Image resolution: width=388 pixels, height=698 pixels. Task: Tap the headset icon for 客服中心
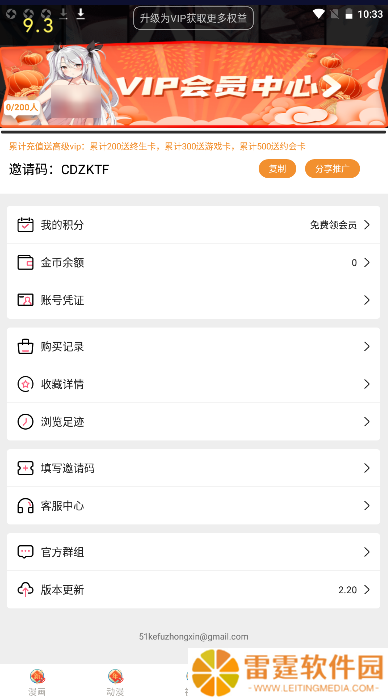tap(25, 506)
